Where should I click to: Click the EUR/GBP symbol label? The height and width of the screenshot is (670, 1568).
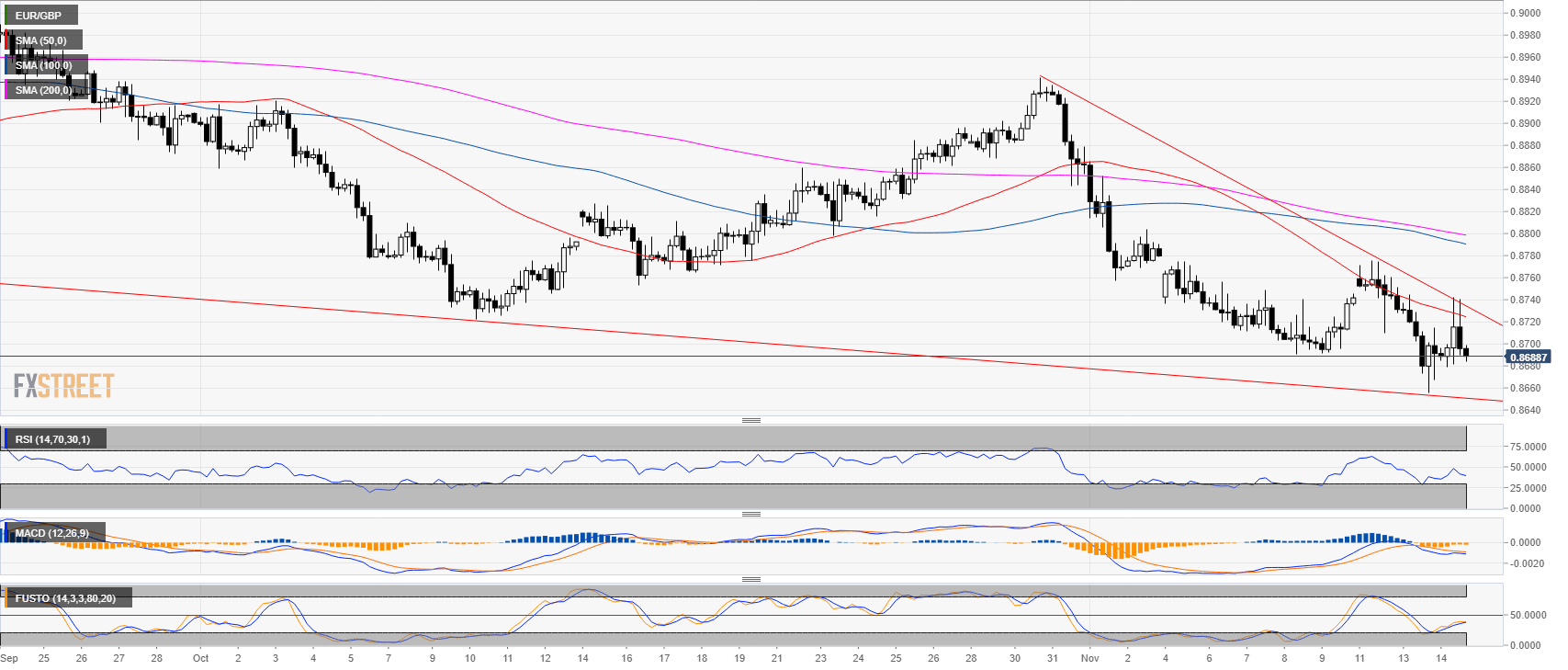pos(41,16)
